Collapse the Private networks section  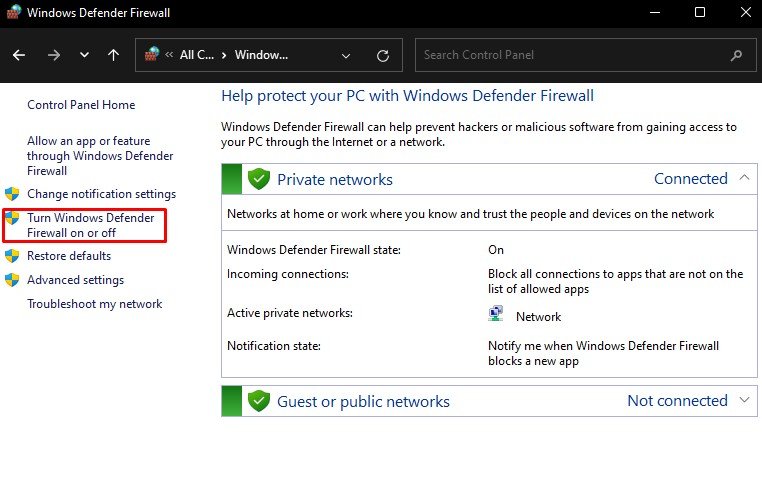pyautogui.click(x=744, y=178)
